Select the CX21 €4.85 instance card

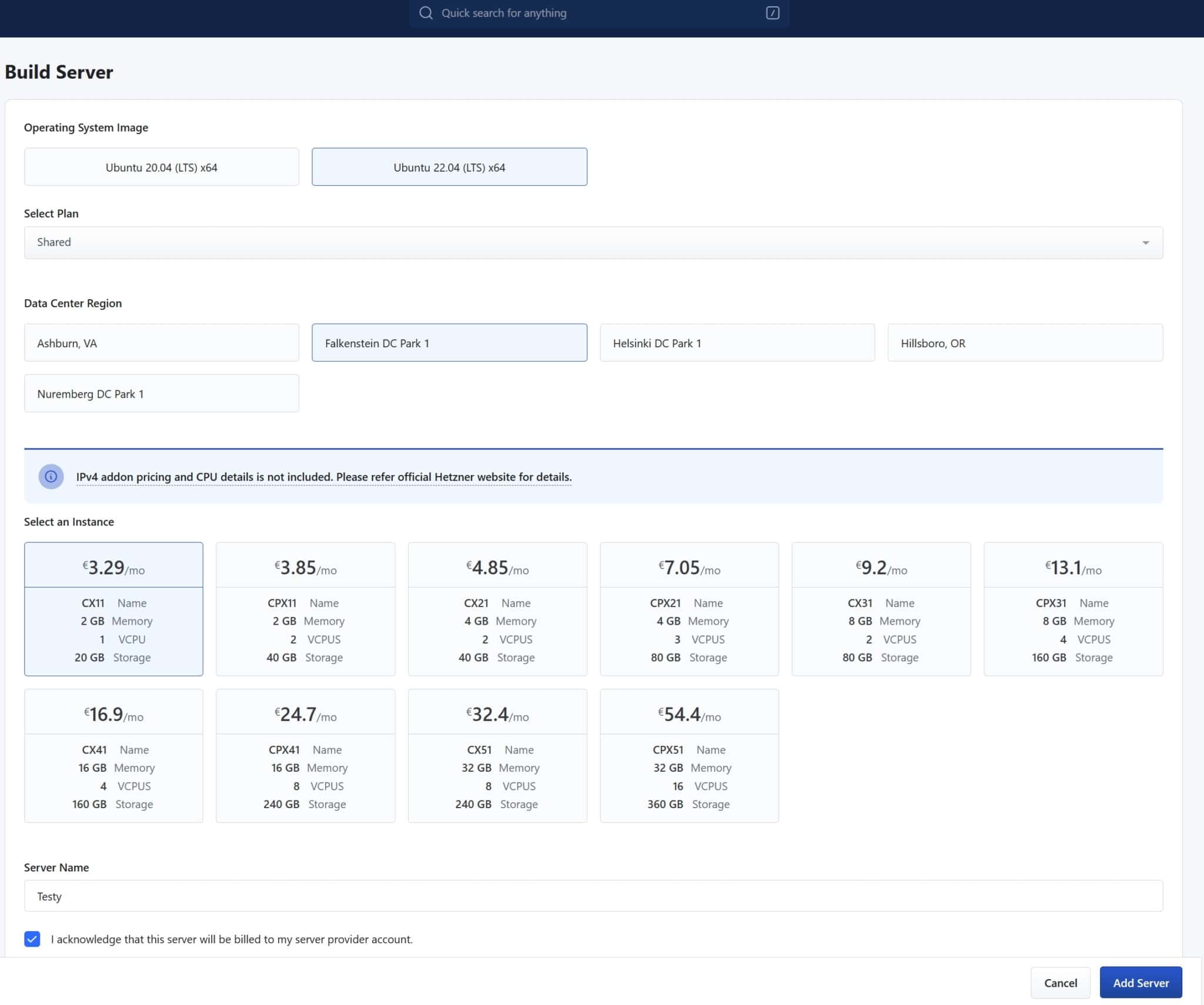click(497, 608)
